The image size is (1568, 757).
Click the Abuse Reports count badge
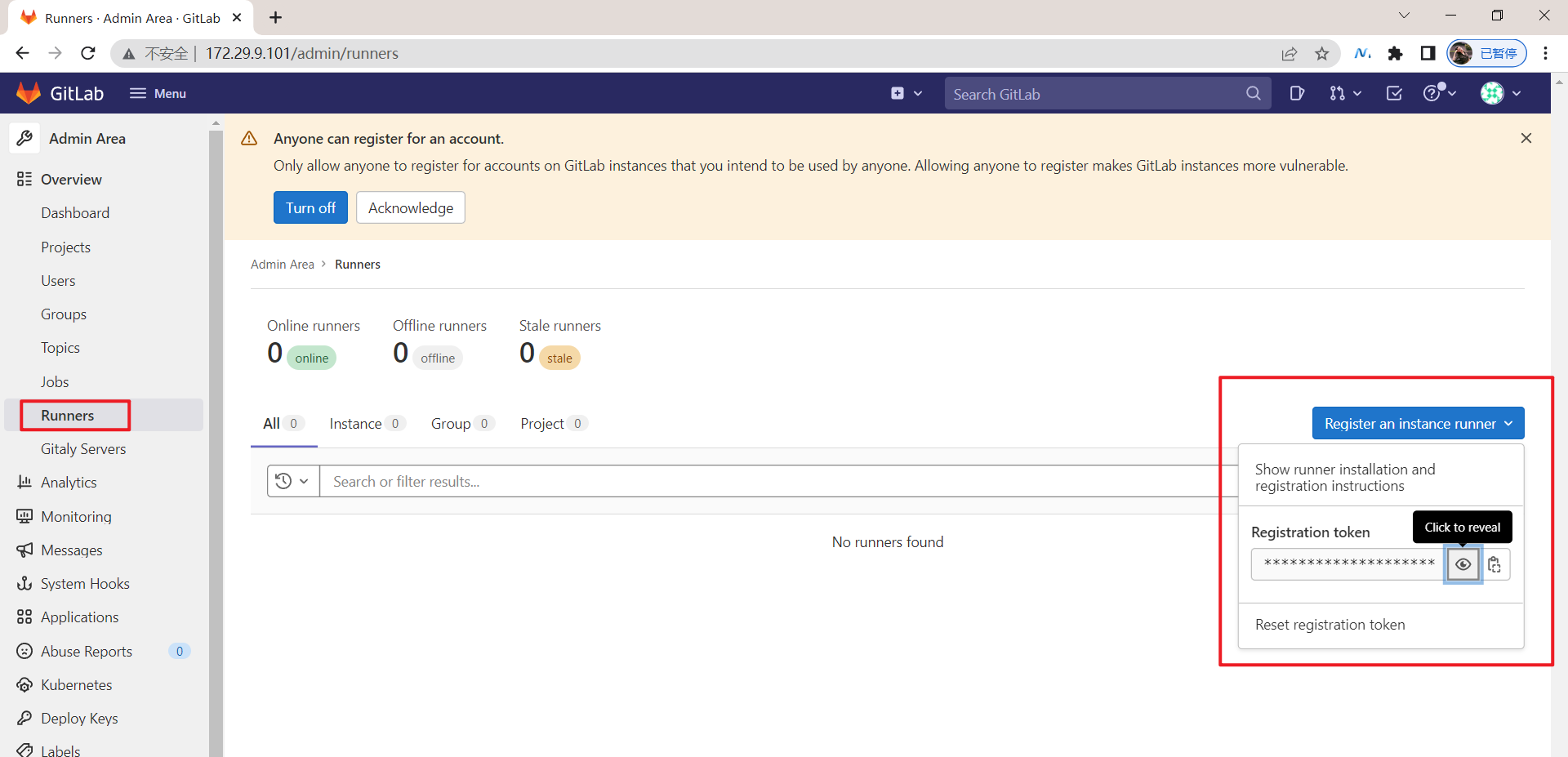tap(180, 651)
